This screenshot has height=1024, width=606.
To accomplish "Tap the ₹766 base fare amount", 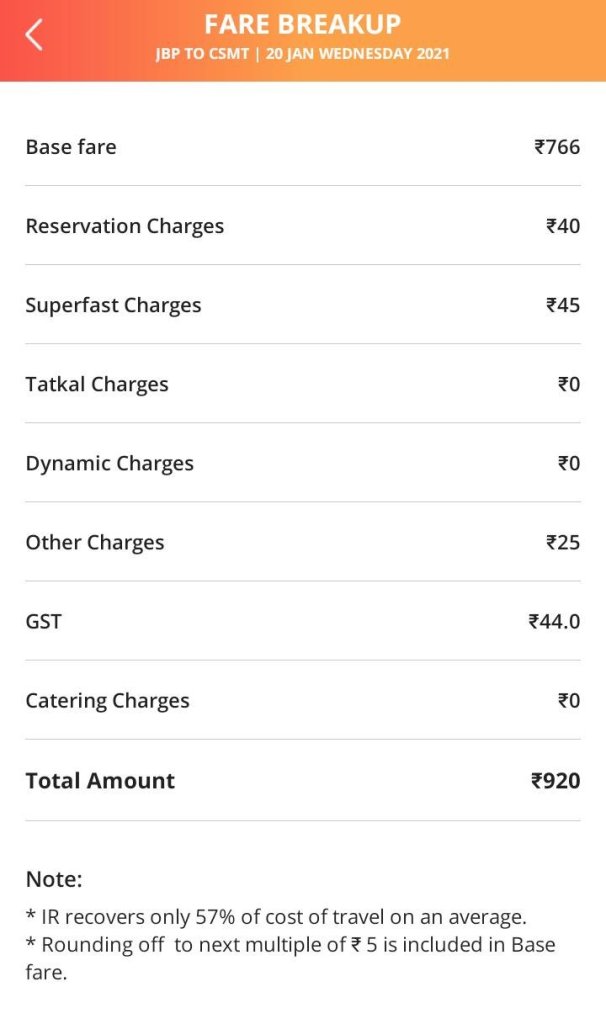I will click(x=557, y=147).
